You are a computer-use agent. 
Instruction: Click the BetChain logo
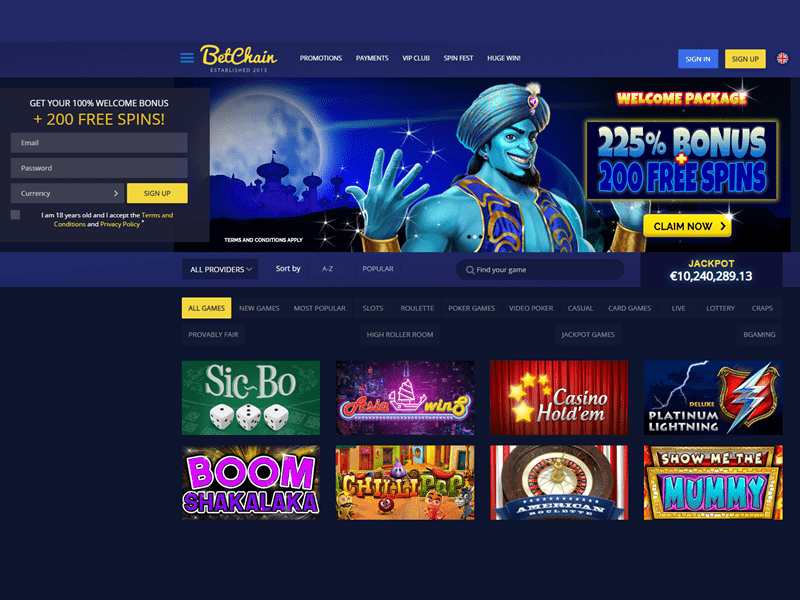[x=238, y=59]
